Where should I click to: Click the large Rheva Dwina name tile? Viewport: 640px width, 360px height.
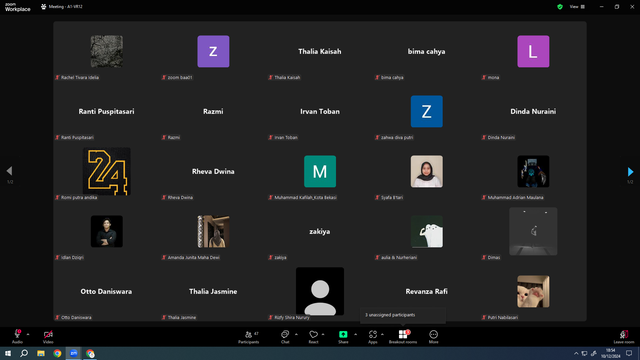coord(213,171)
